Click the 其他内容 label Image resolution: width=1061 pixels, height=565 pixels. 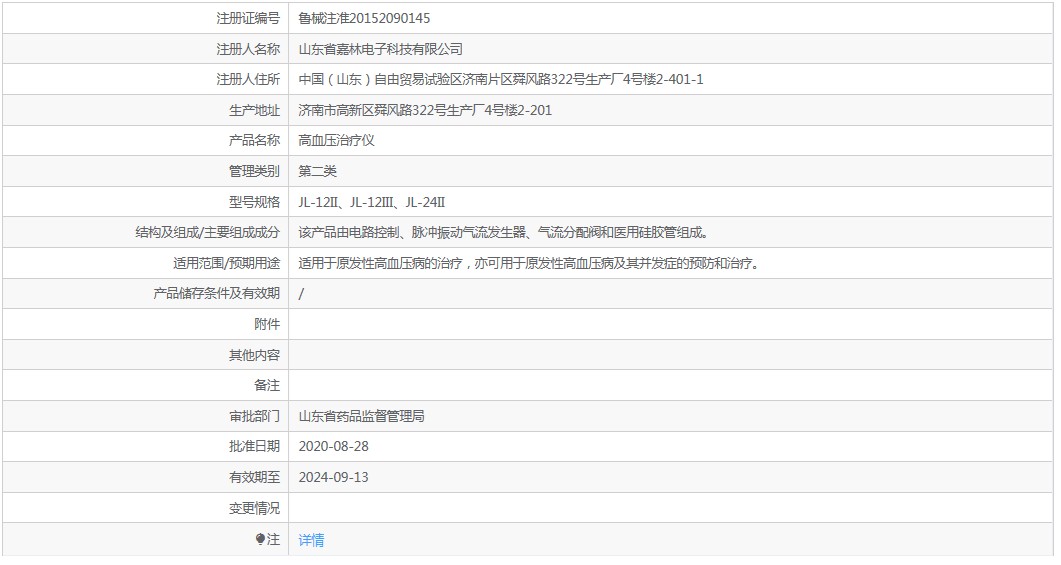coord(254,355)
